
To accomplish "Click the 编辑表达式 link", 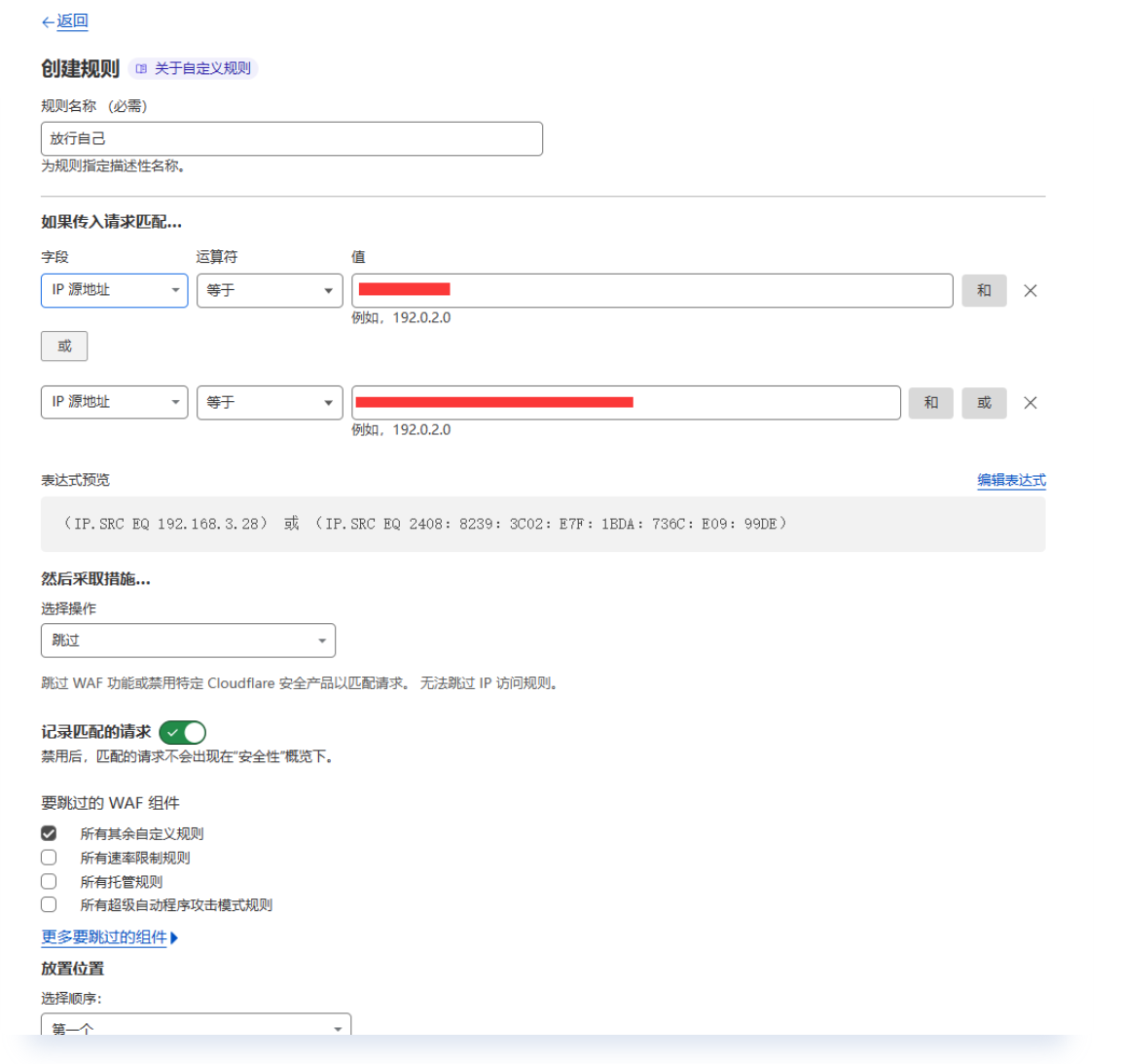I will (x=1011, y=480).
